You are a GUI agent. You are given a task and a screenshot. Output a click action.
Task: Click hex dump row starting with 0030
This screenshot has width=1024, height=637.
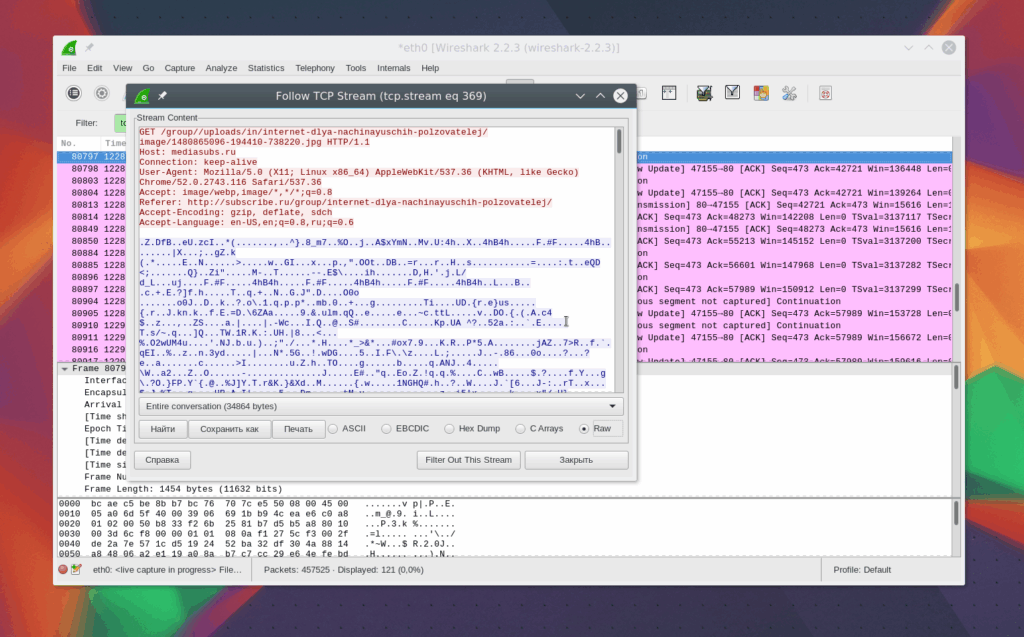click(x=257, y=534)
